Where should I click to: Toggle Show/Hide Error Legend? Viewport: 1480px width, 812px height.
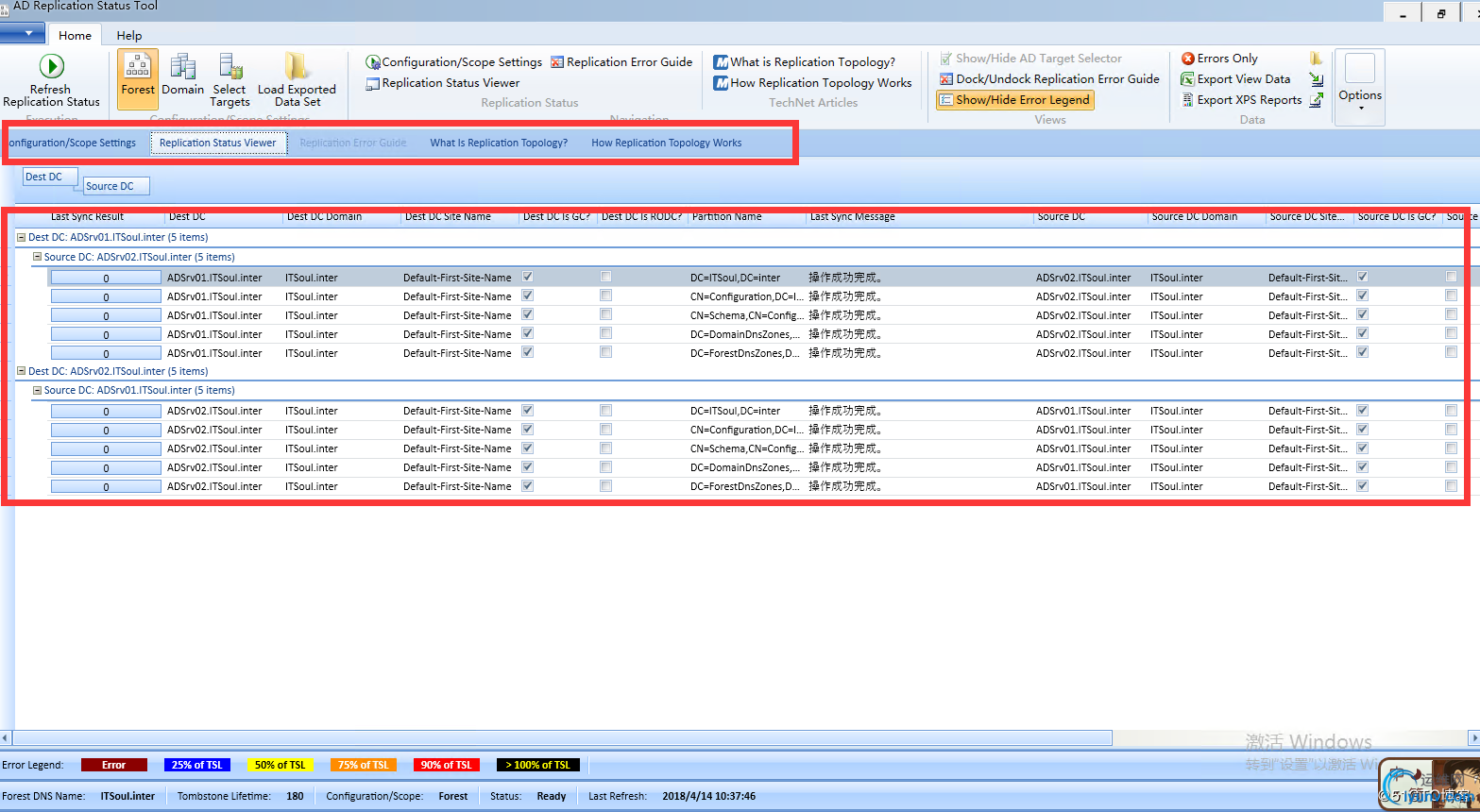[x=1015, y=100]
